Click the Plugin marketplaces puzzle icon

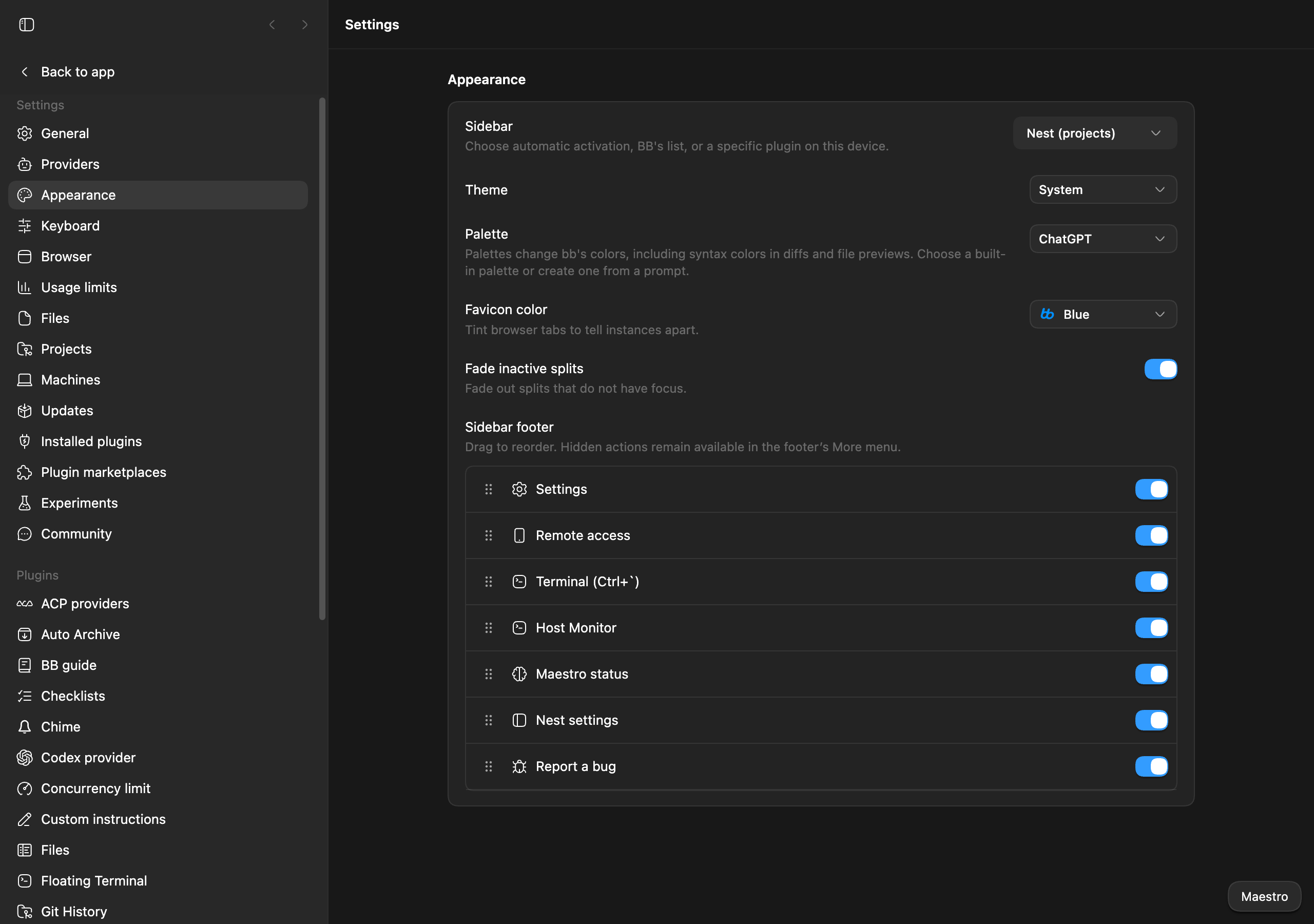tap(25, 472)
